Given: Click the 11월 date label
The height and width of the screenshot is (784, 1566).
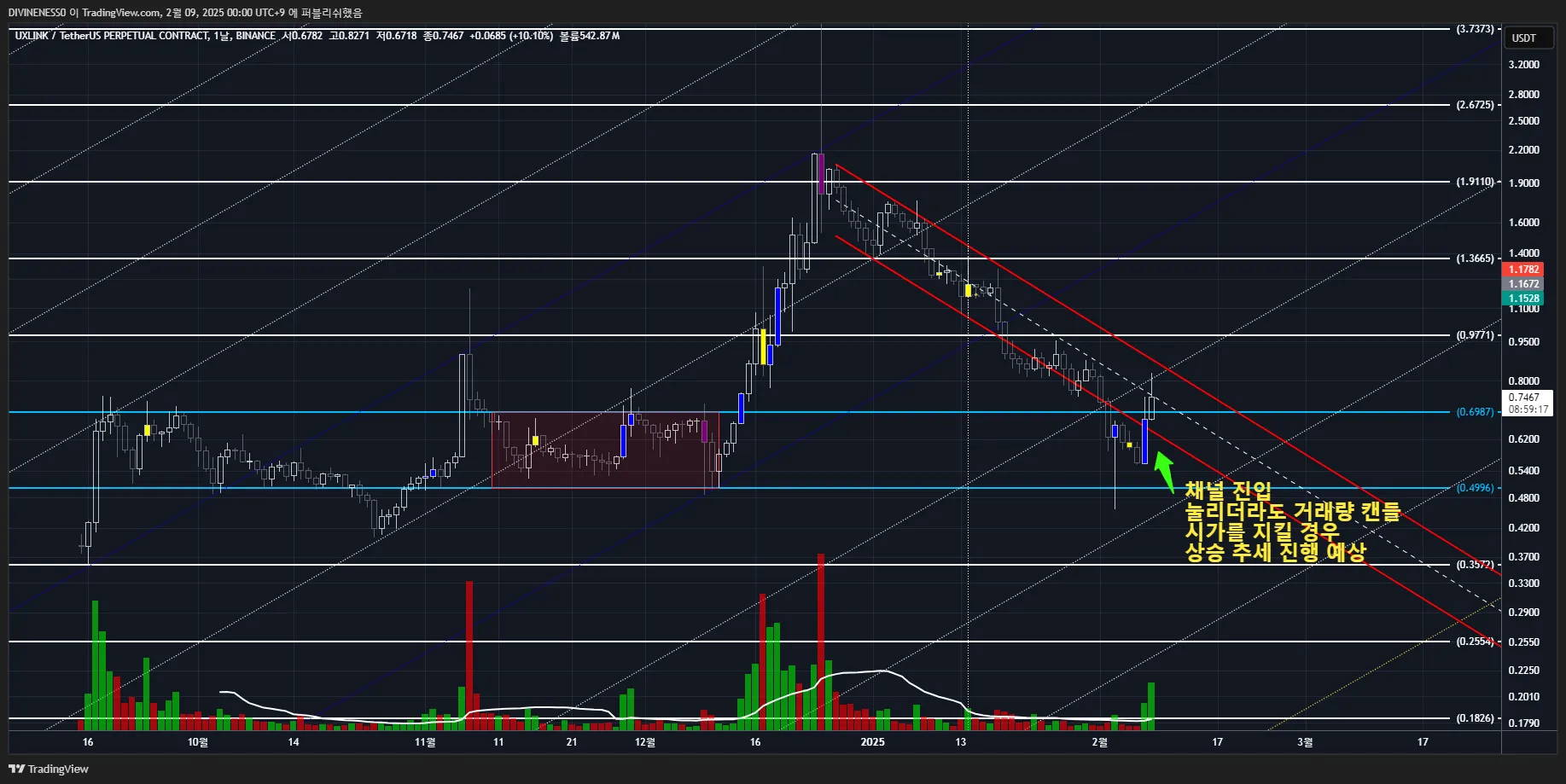Looking at the screenshot, I should [425, 742].
